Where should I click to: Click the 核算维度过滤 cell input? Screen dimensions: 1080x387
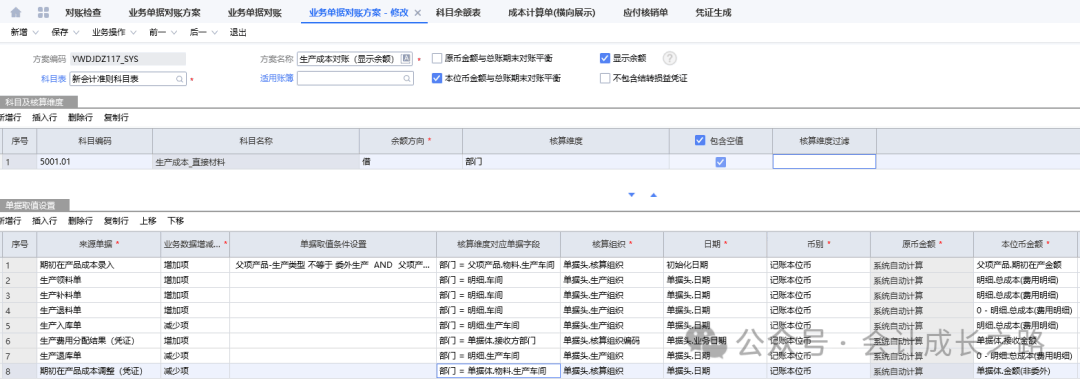(x=824, y=162)
